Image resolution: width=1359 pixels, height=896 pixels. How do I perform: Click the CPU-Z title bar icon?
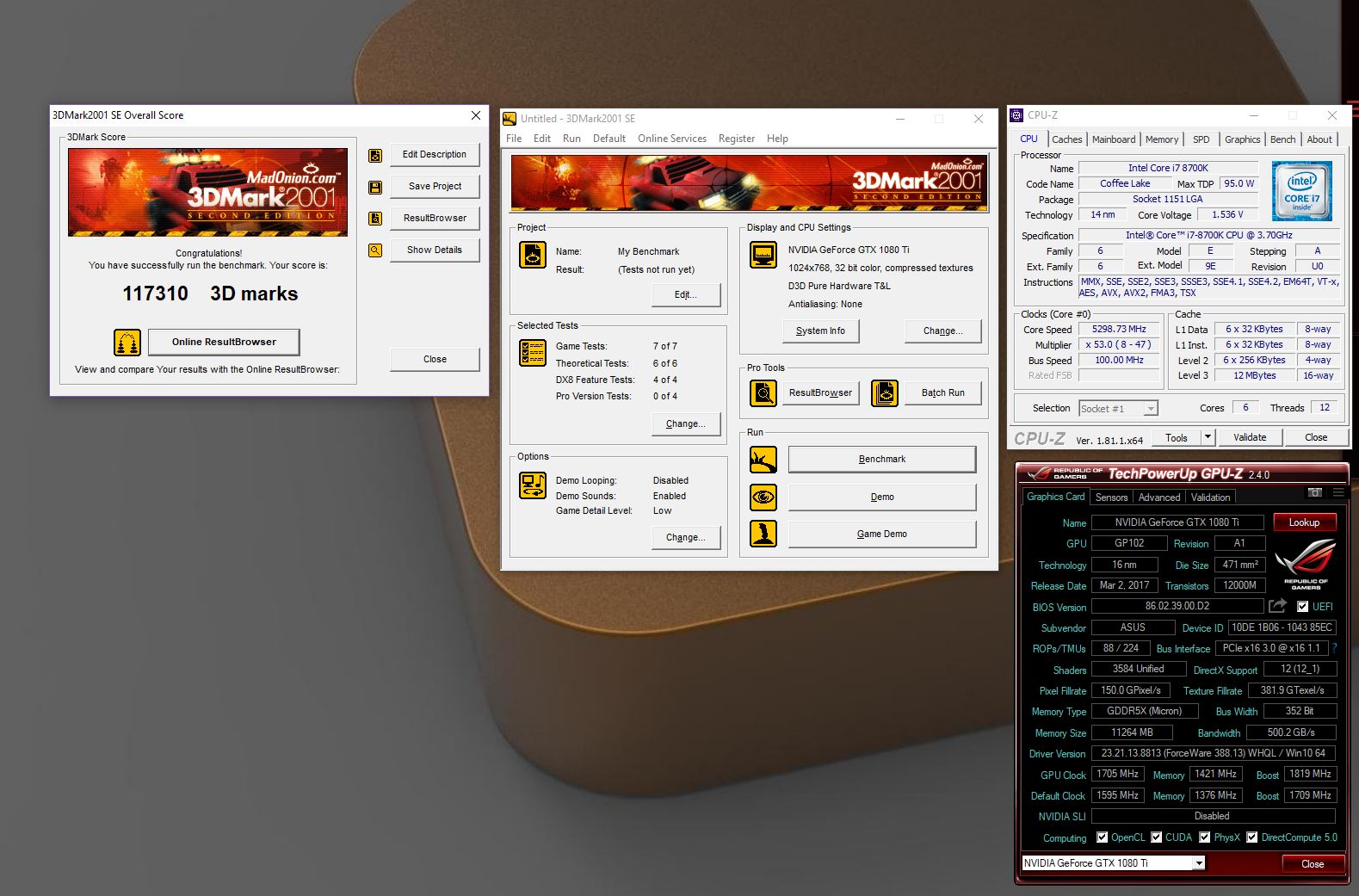(1016, 115)
